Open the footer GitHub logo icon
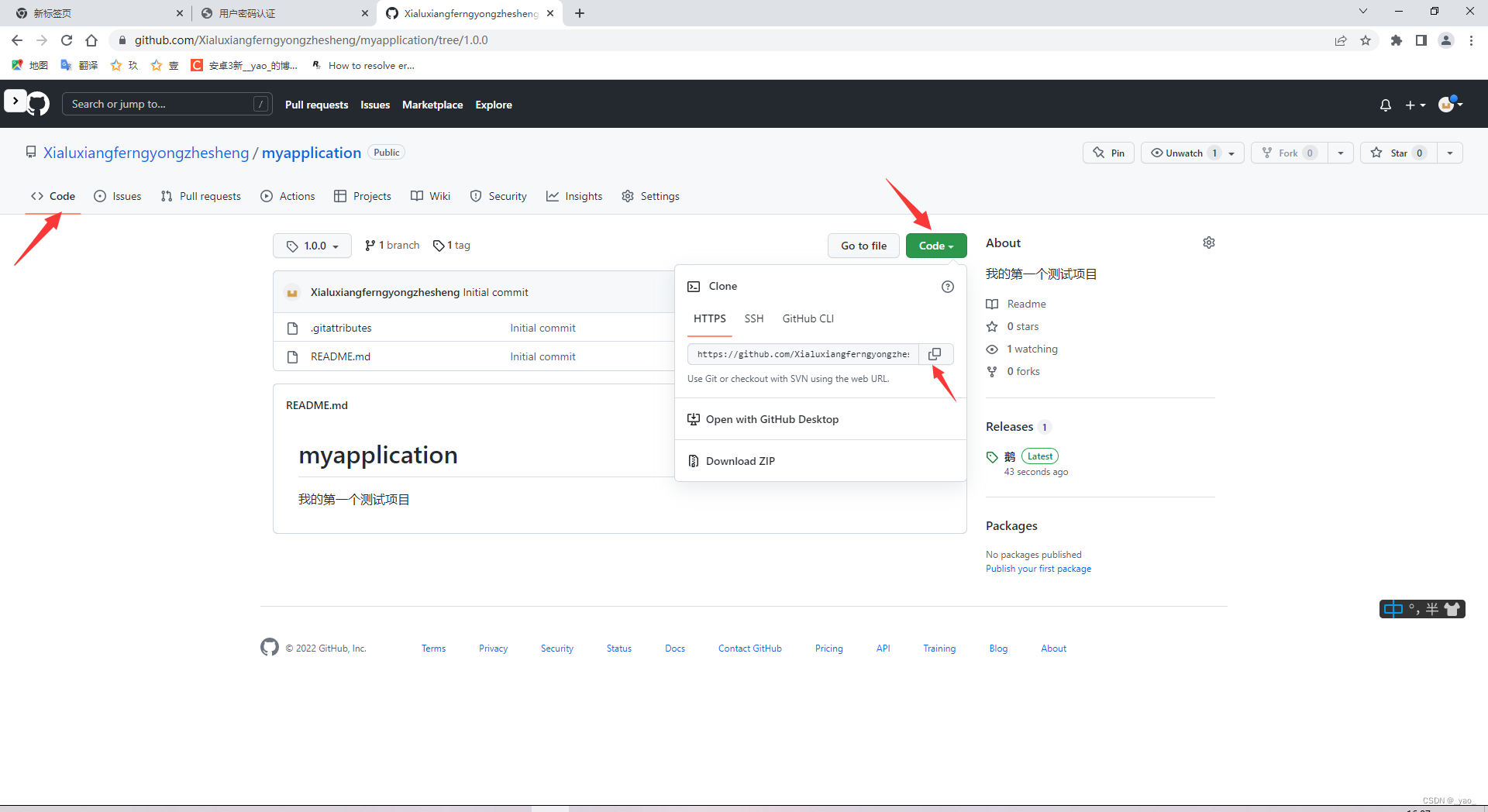 click(x=270, y=647)
